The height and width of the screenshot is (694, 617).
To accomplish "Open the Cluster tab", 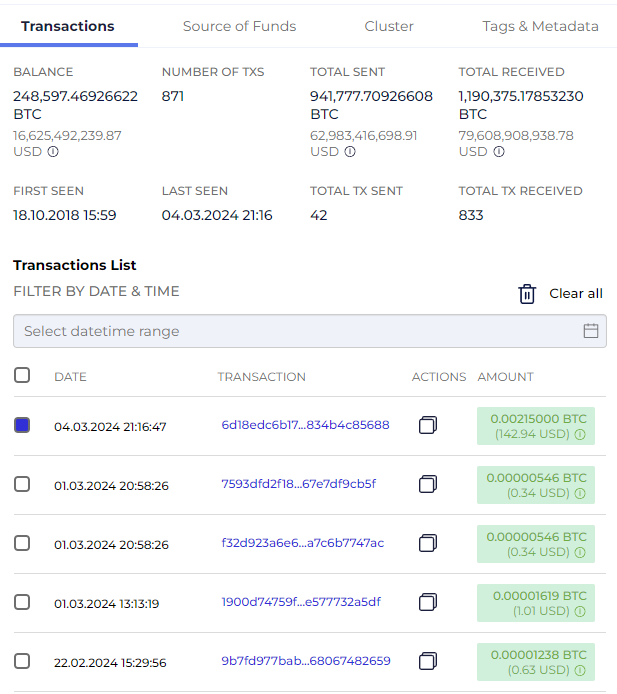I will click(x=389, y=27).
